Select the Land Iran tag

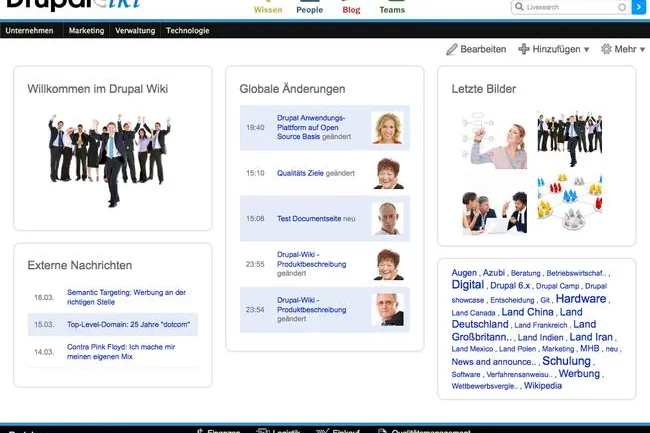[591, 337]
